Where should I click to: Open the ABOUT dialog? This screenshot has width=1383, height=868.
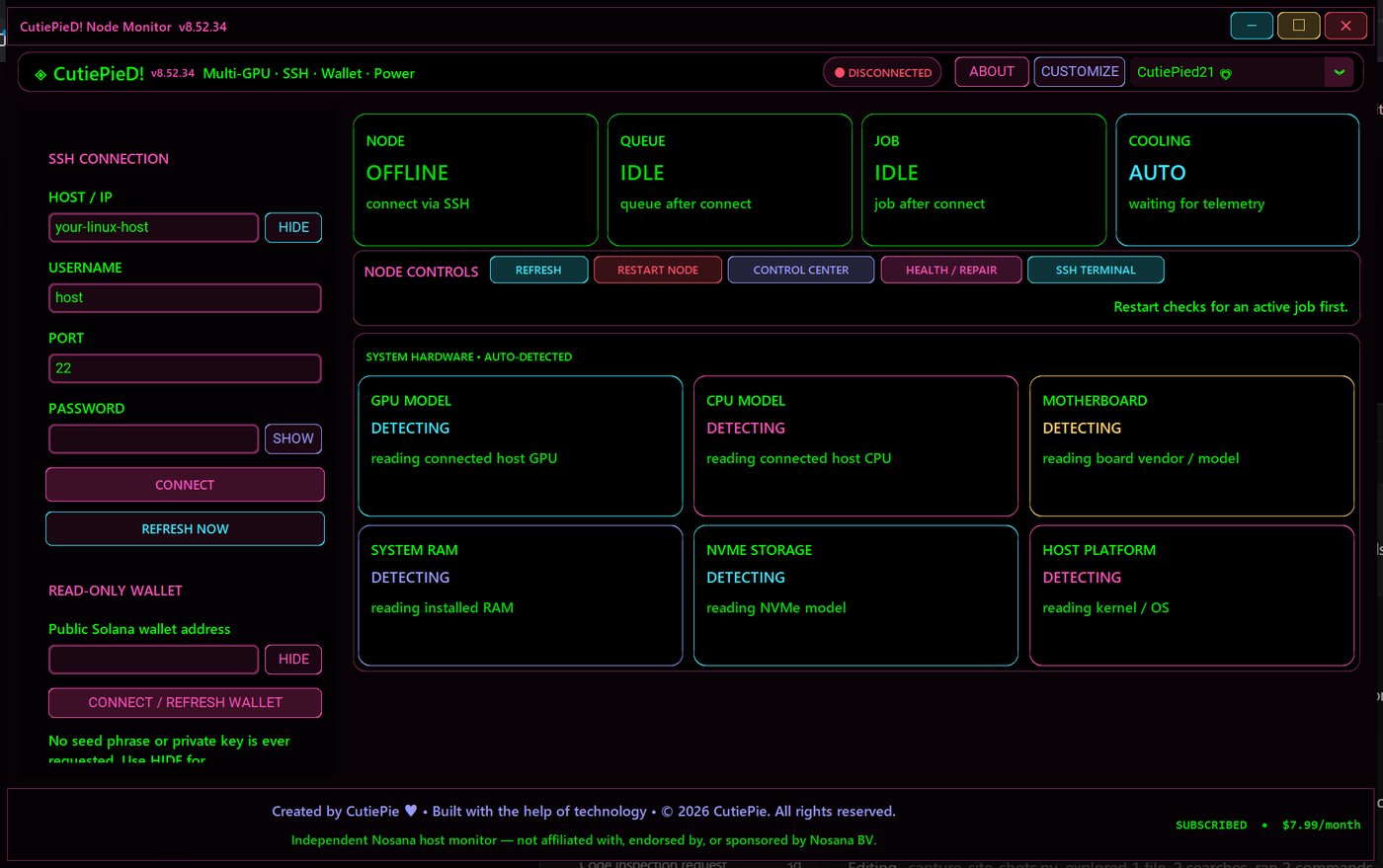pyautogui.click(x=992, y=72)
